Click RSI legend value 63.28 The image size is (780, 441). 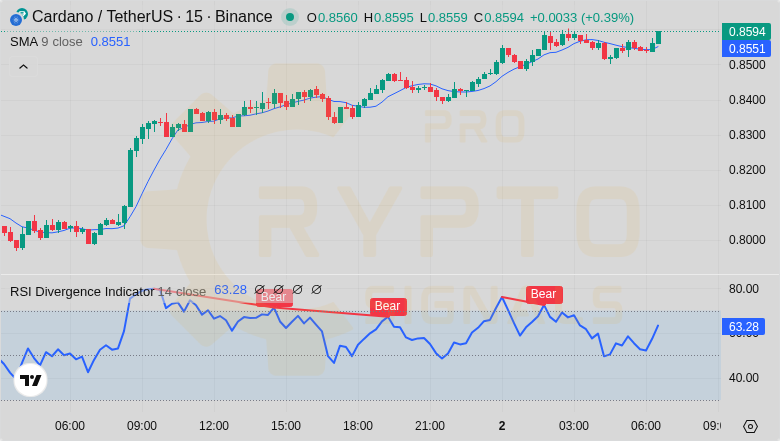[230, 290]
